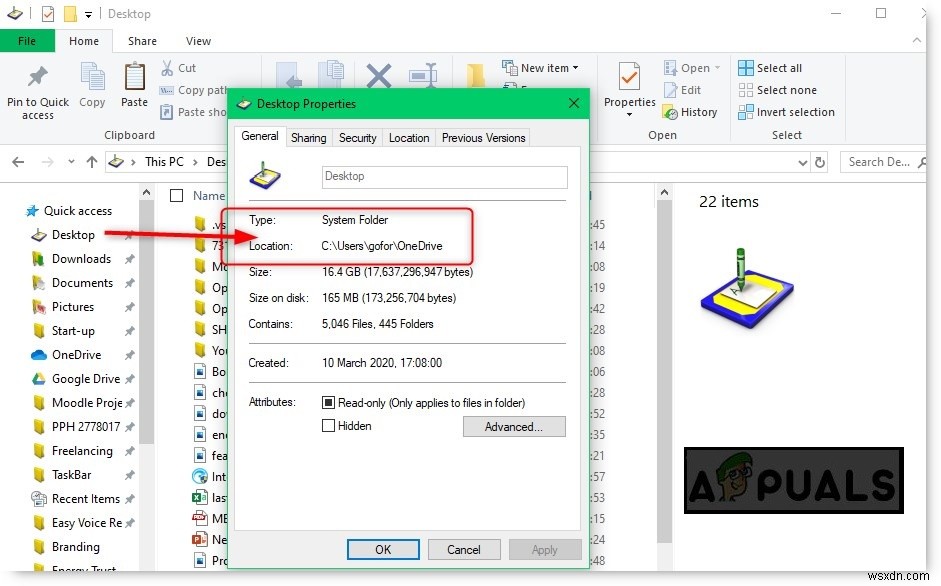Click the Advanced button
Image resolution: width=941 pixels, height=586 pixels.
[514, 426]
